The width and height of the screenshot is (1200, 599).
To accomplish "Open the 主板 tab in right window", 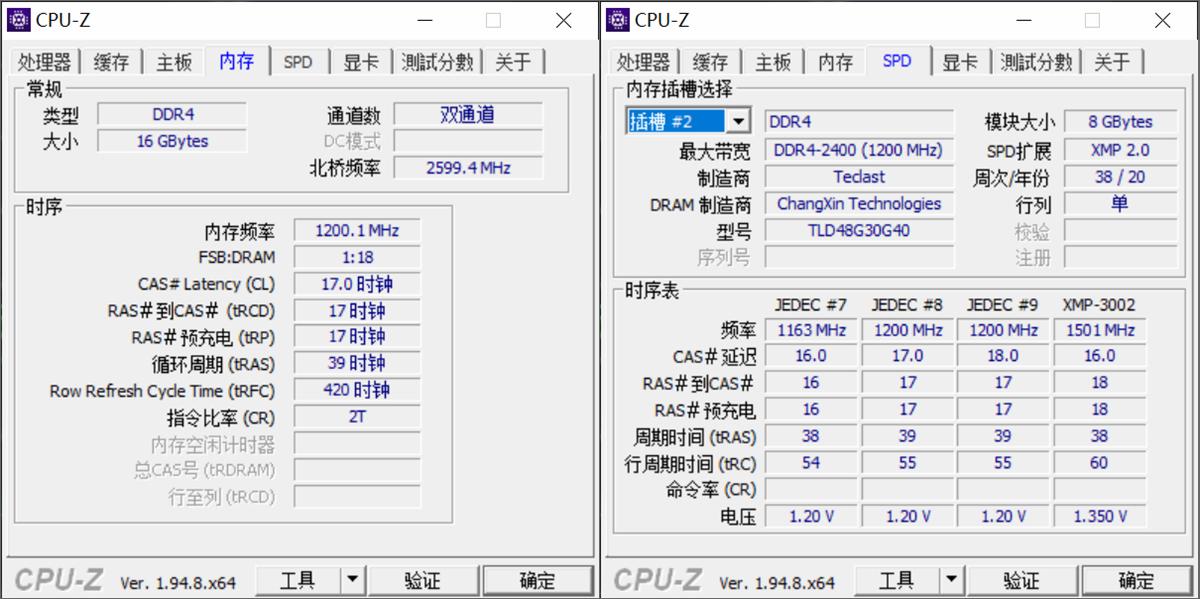I will pos(772,62).
